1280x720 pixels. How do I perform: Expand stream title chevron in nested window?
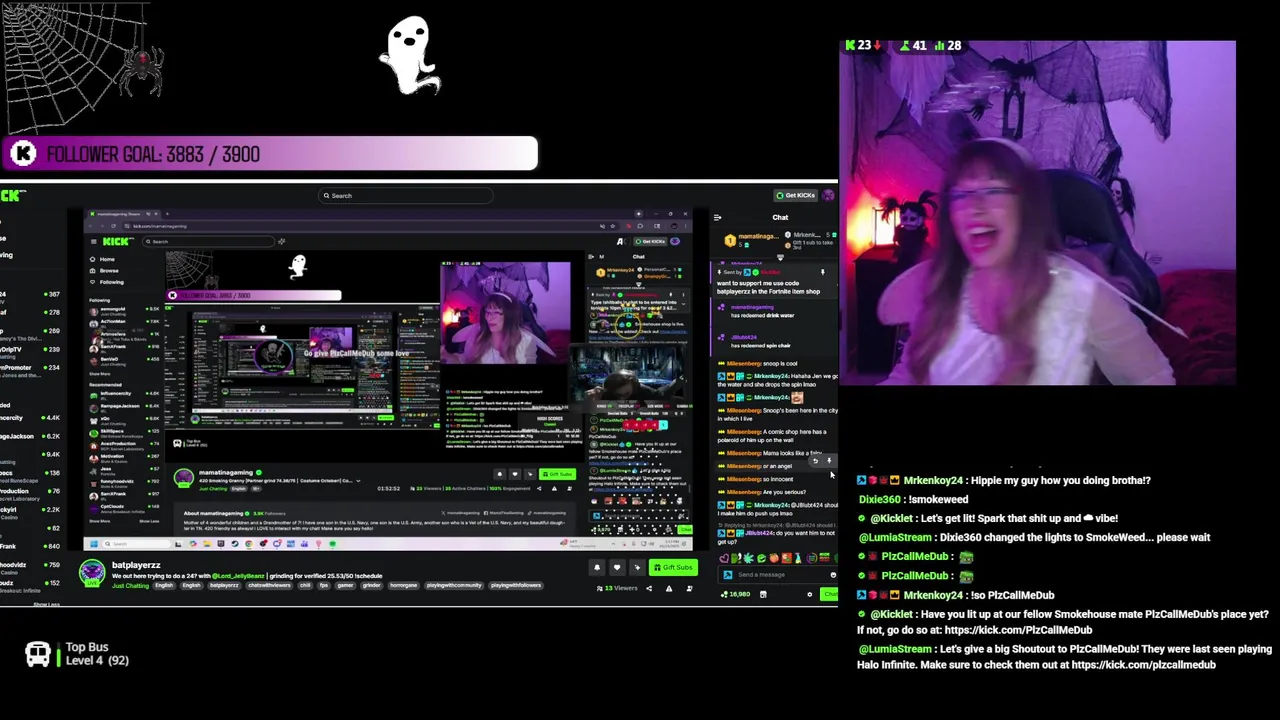[x=358, y=480]
